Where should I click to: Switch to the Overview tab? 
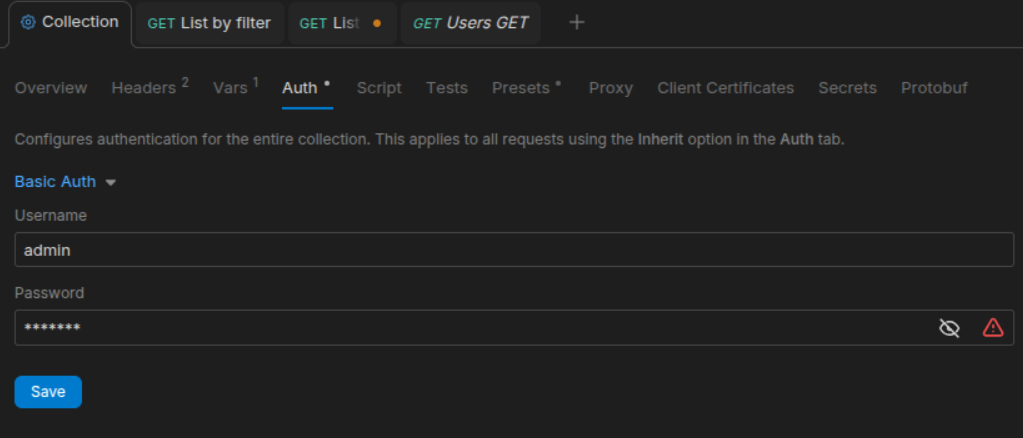[x=51, y=88]
